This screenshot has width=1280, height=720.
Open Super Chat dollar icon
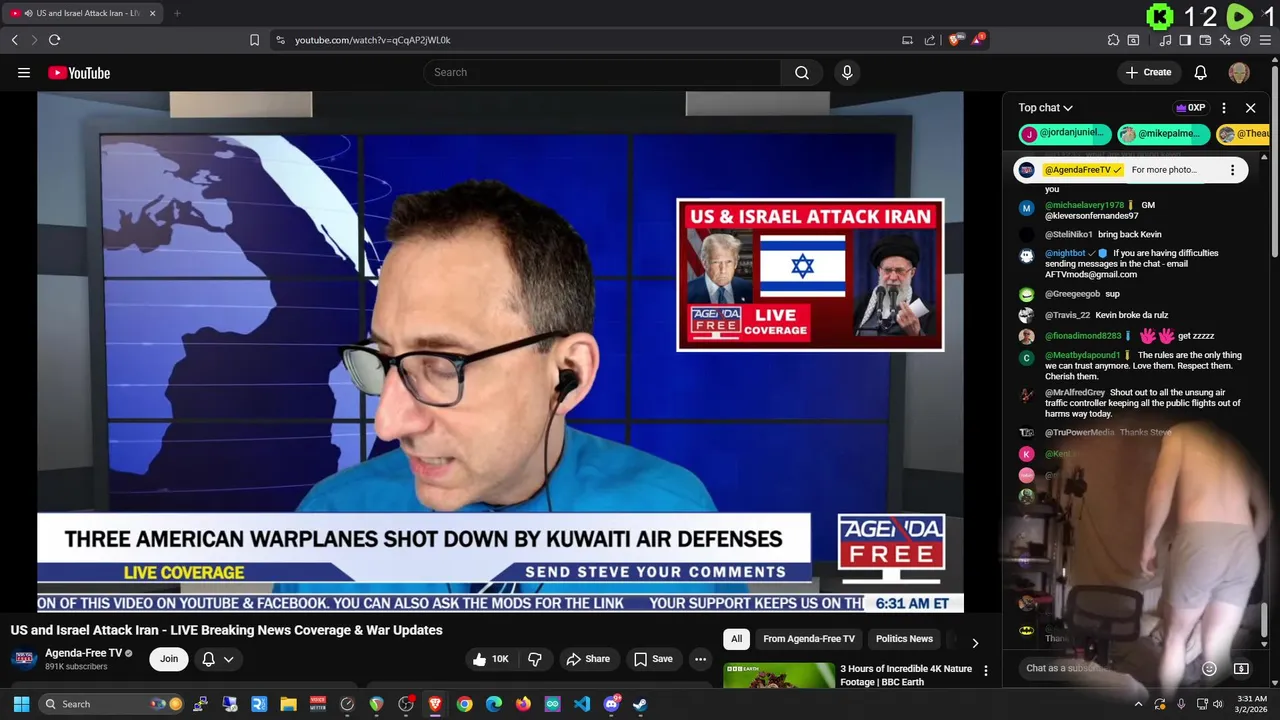pos(1241,668)
